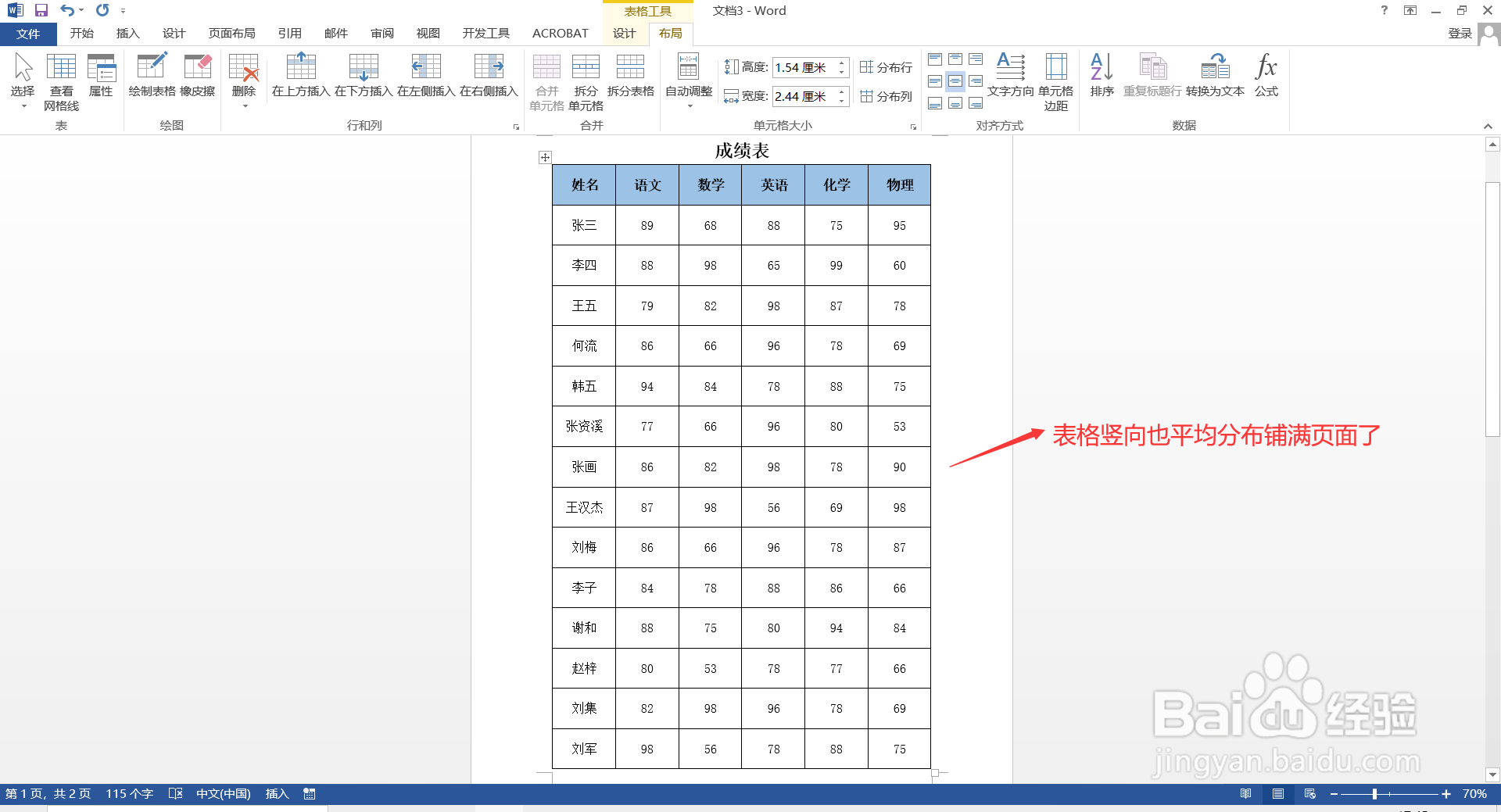Click the 70% zoom level

tap(1474, 794)
